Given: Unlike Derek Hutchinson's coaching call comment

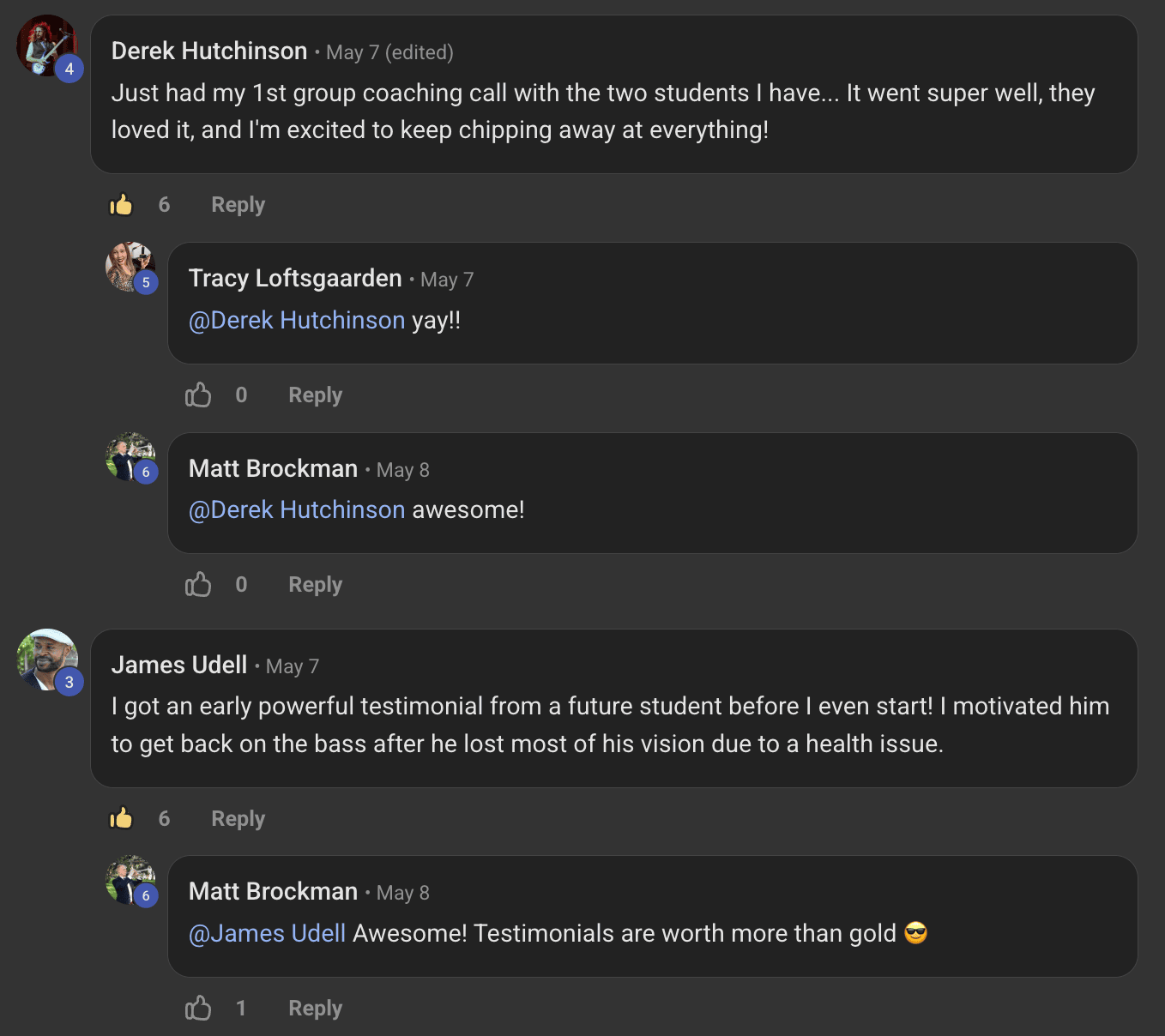Looking at the screenshot, I should (x=121, y=205).
